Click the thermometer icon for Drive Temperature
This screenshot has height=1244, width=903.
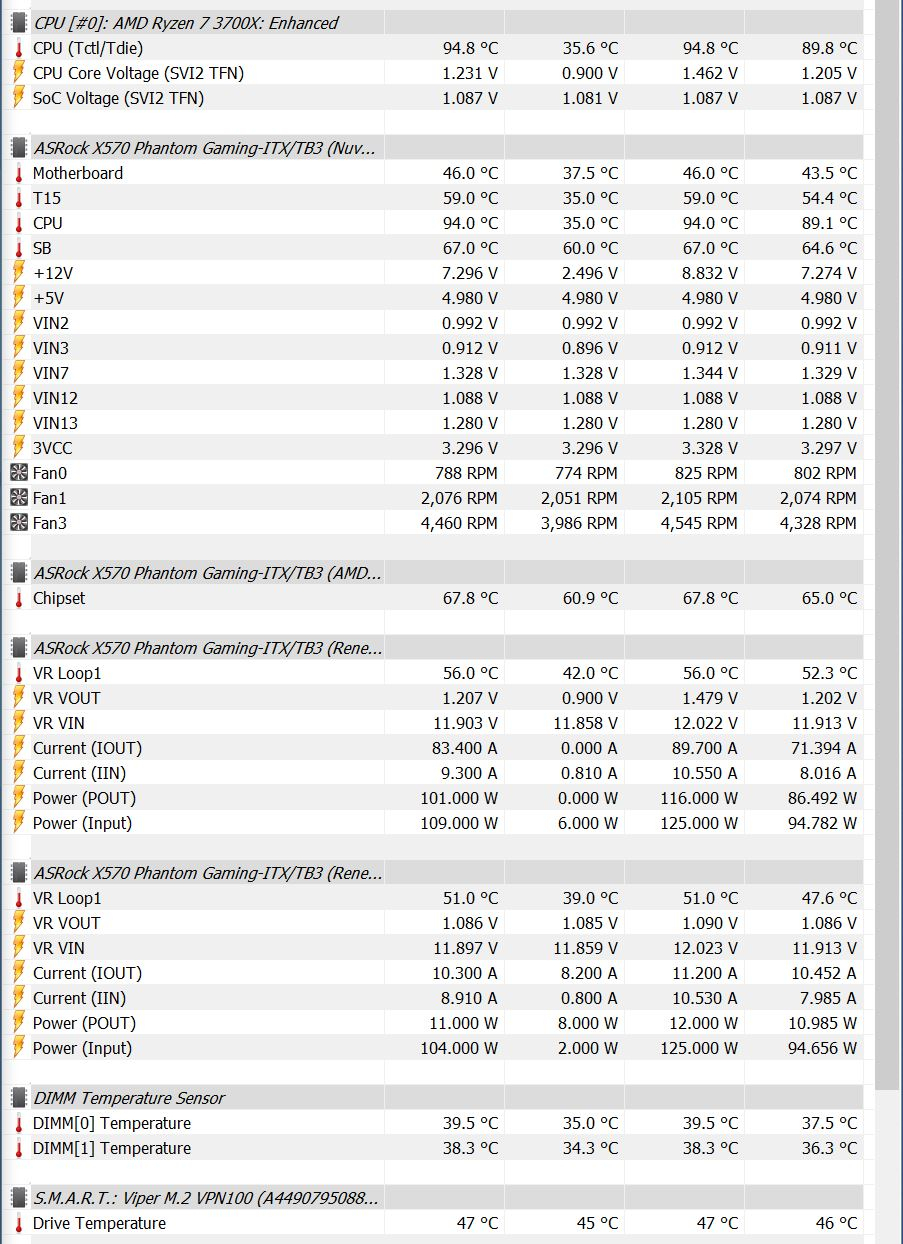(x=18, y=1222)
